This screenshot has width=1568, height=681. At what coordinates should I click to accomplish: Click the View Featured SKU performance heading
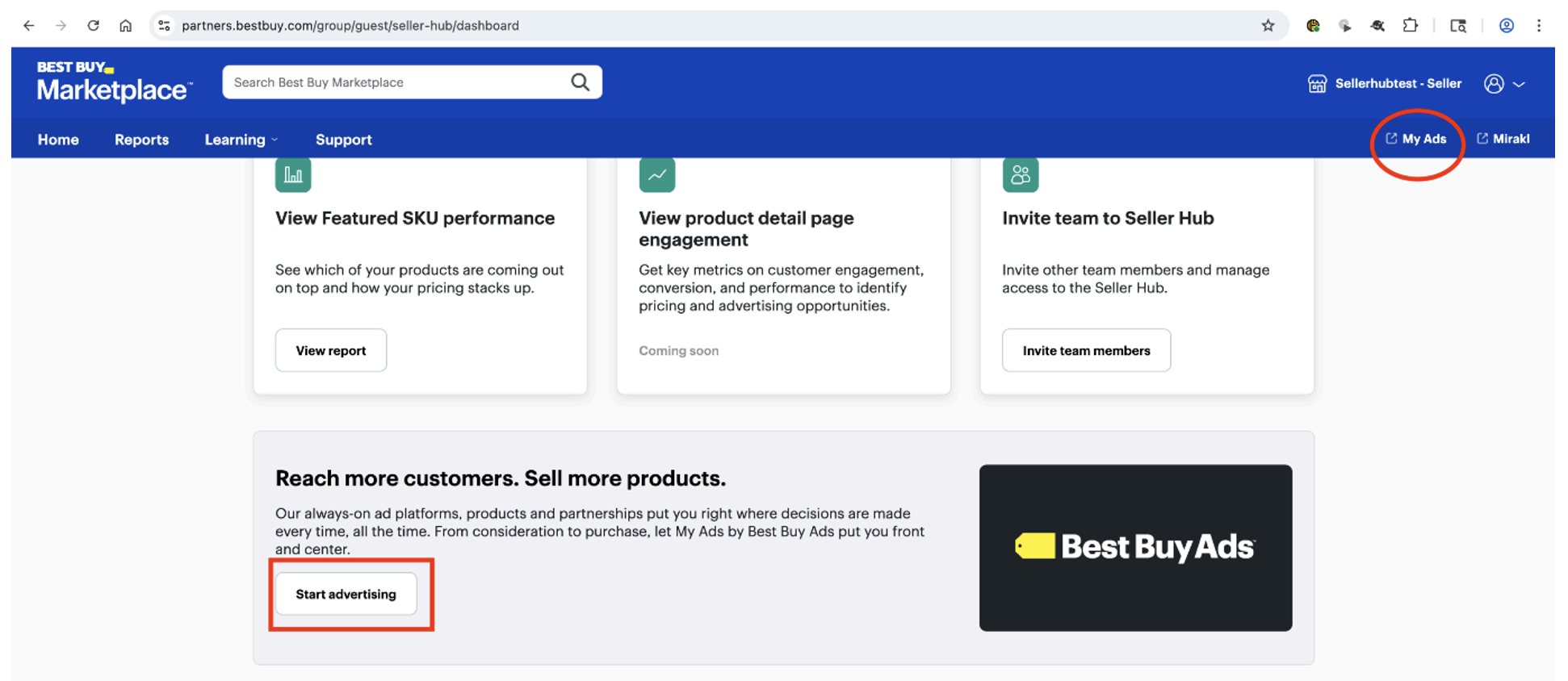[415, 218]
